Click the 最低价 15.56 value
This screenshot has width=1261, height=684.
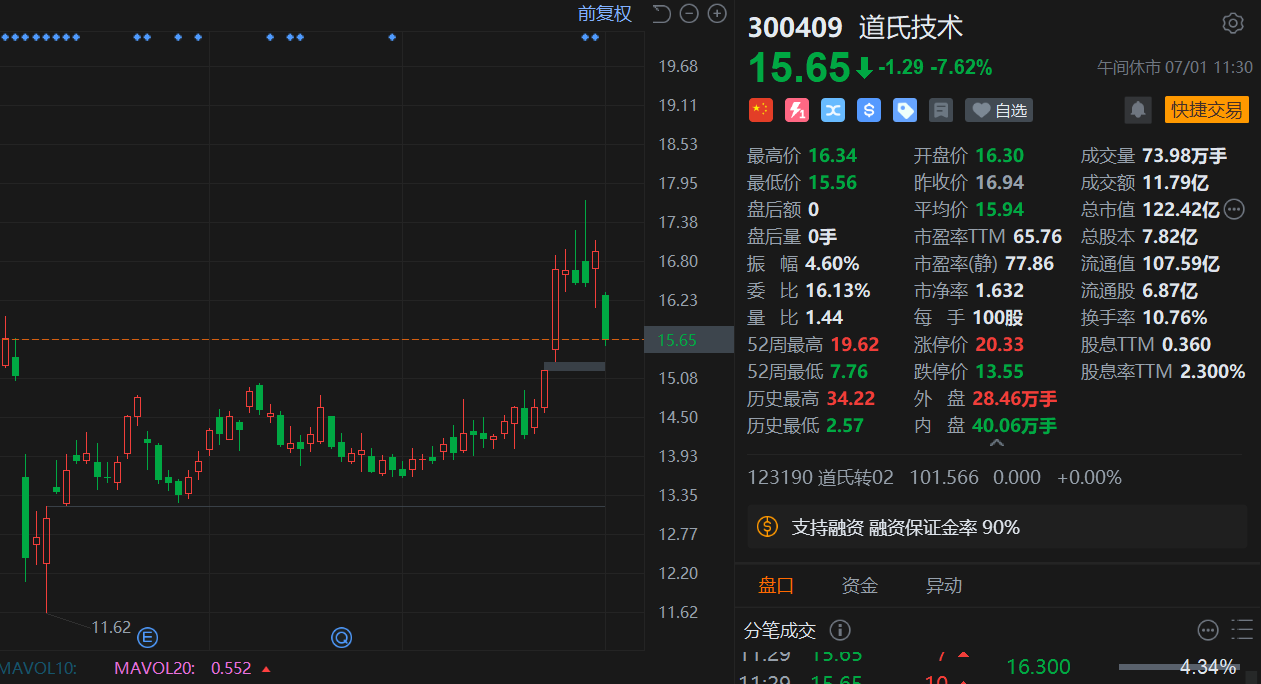click(x=832, y=182)
